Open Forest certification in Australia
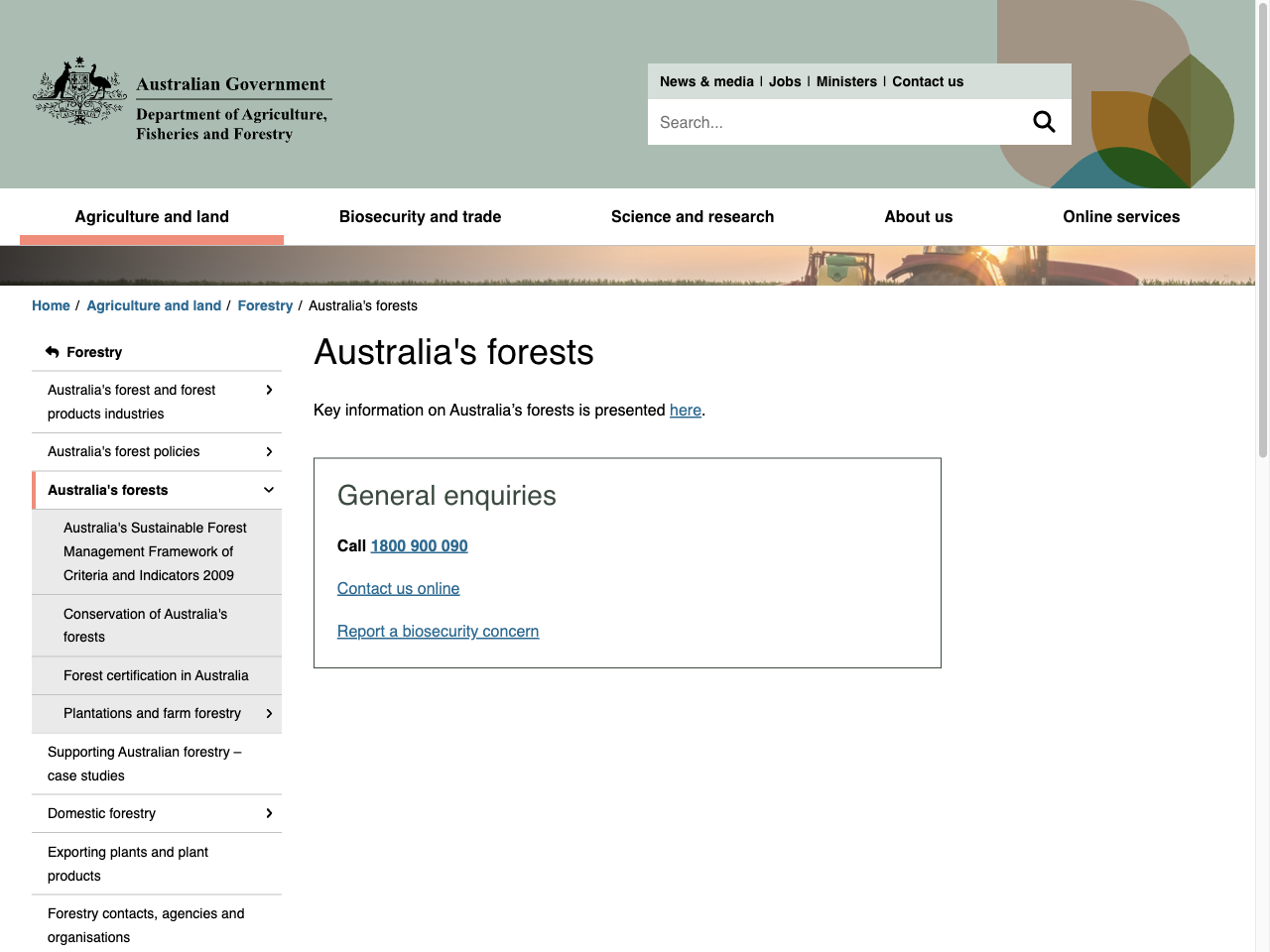The image size is (1270, 952). tap(156, 675)
